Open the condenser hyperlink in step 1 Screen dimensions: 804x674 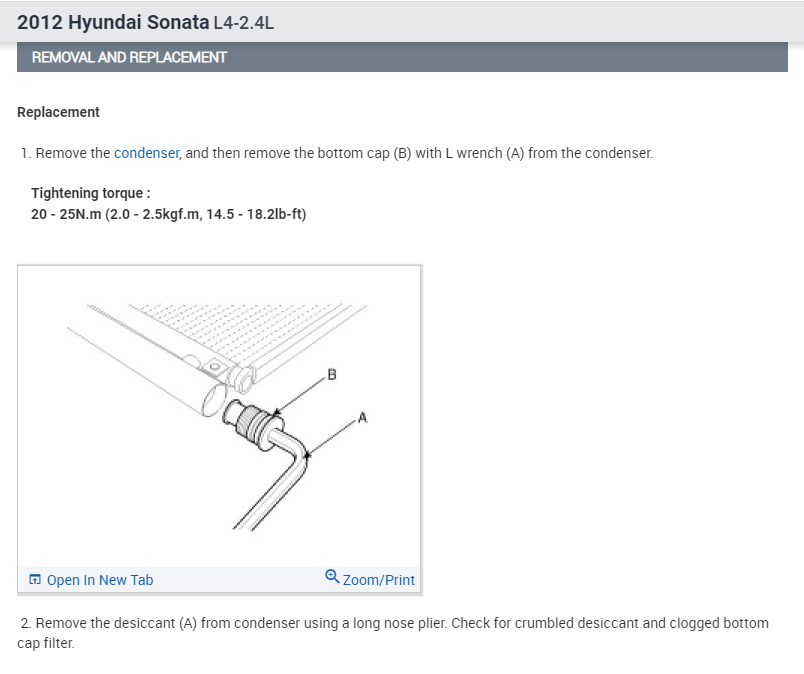pyautogui.click(x=146, y=153)
